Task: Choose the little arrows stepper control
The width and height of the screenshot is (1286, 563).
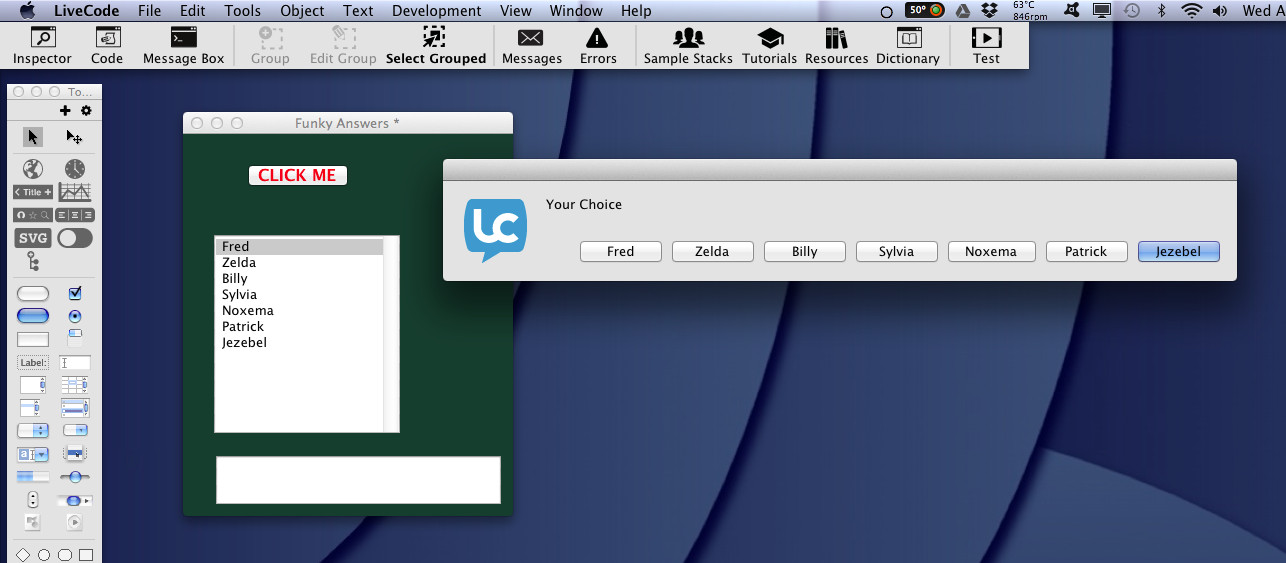Action: 33,499
